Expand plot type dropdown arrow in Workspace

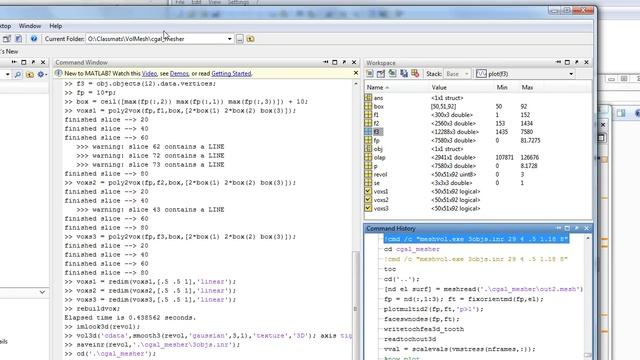point(571,74)
